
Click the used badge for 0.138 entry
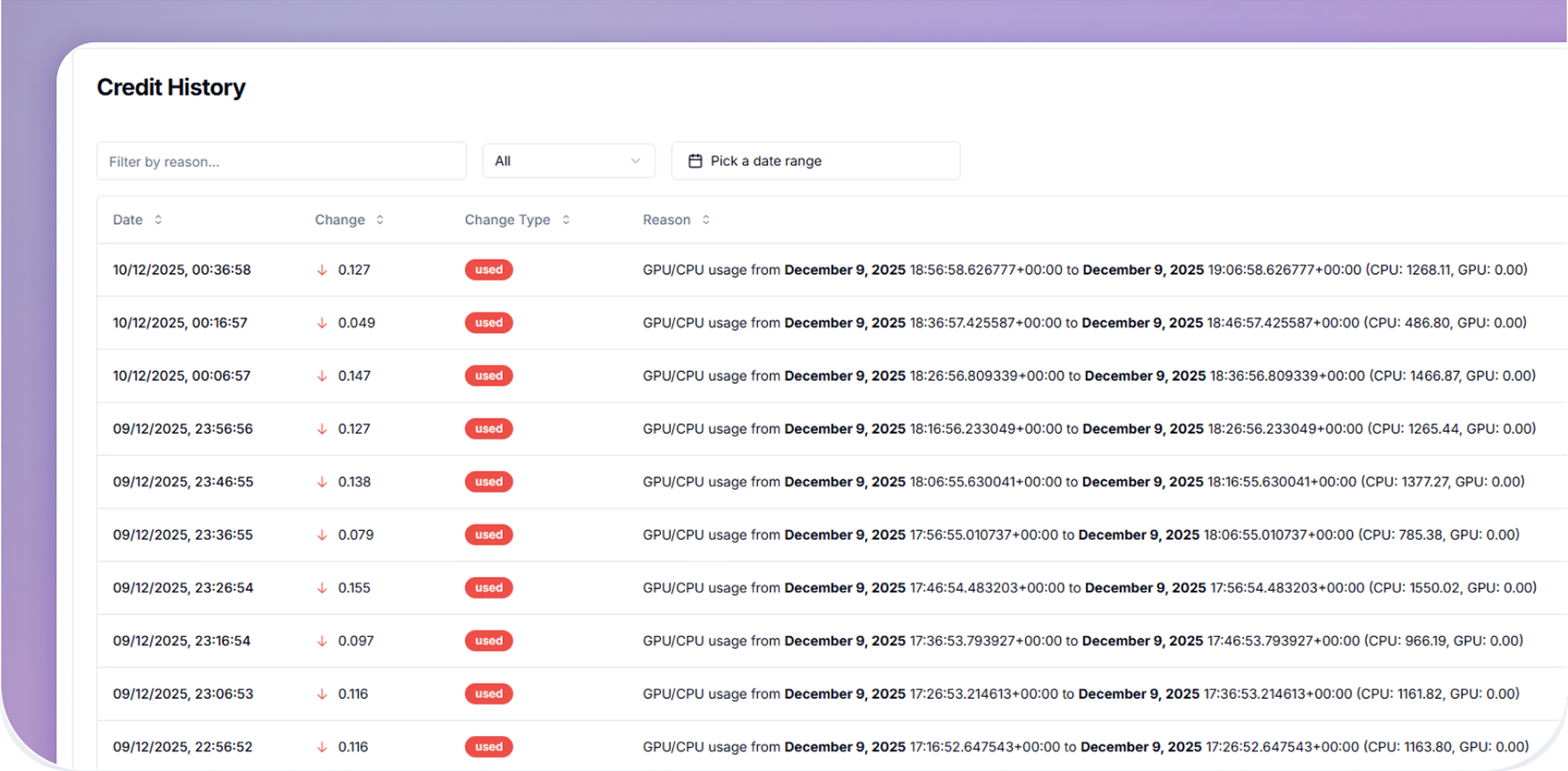(488, 482)
